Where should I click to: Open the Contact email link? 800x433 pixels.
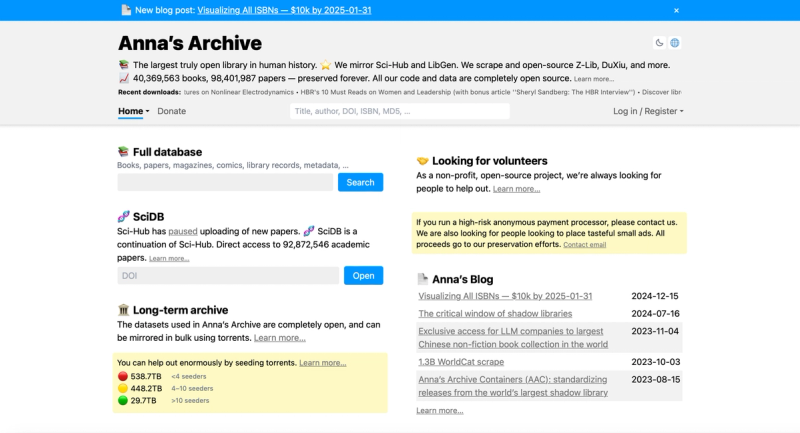pyautogui.click(x=585, y=245)
